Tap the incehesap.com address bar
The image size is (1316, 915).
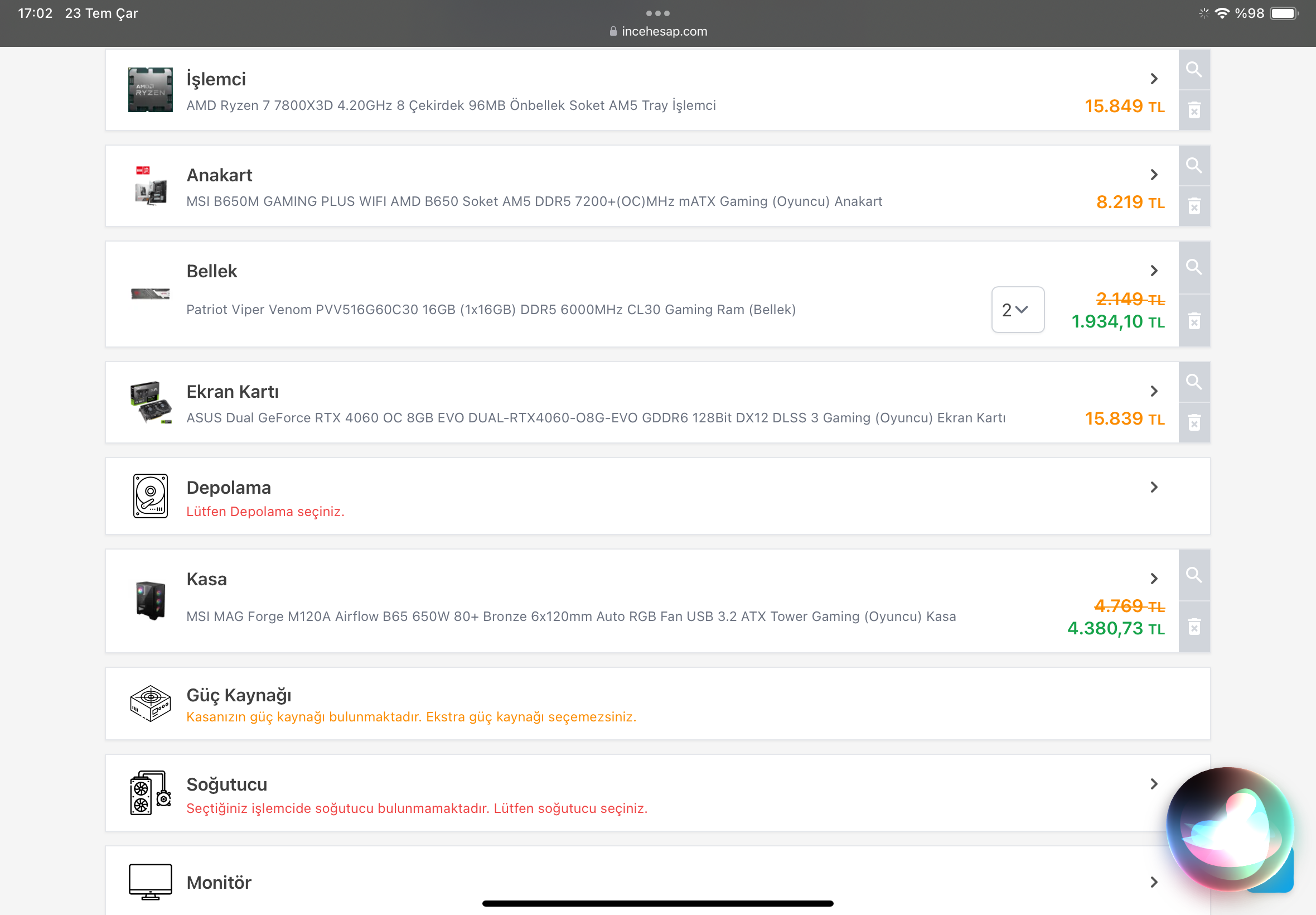pos(659,32)
